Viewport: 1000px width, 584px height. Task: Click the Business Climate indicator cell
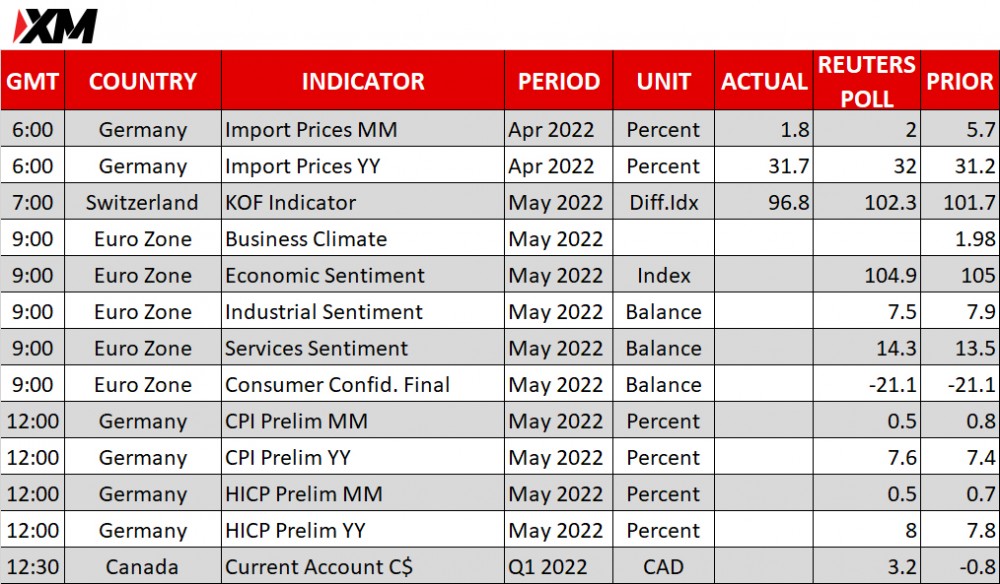coord(363,238)
